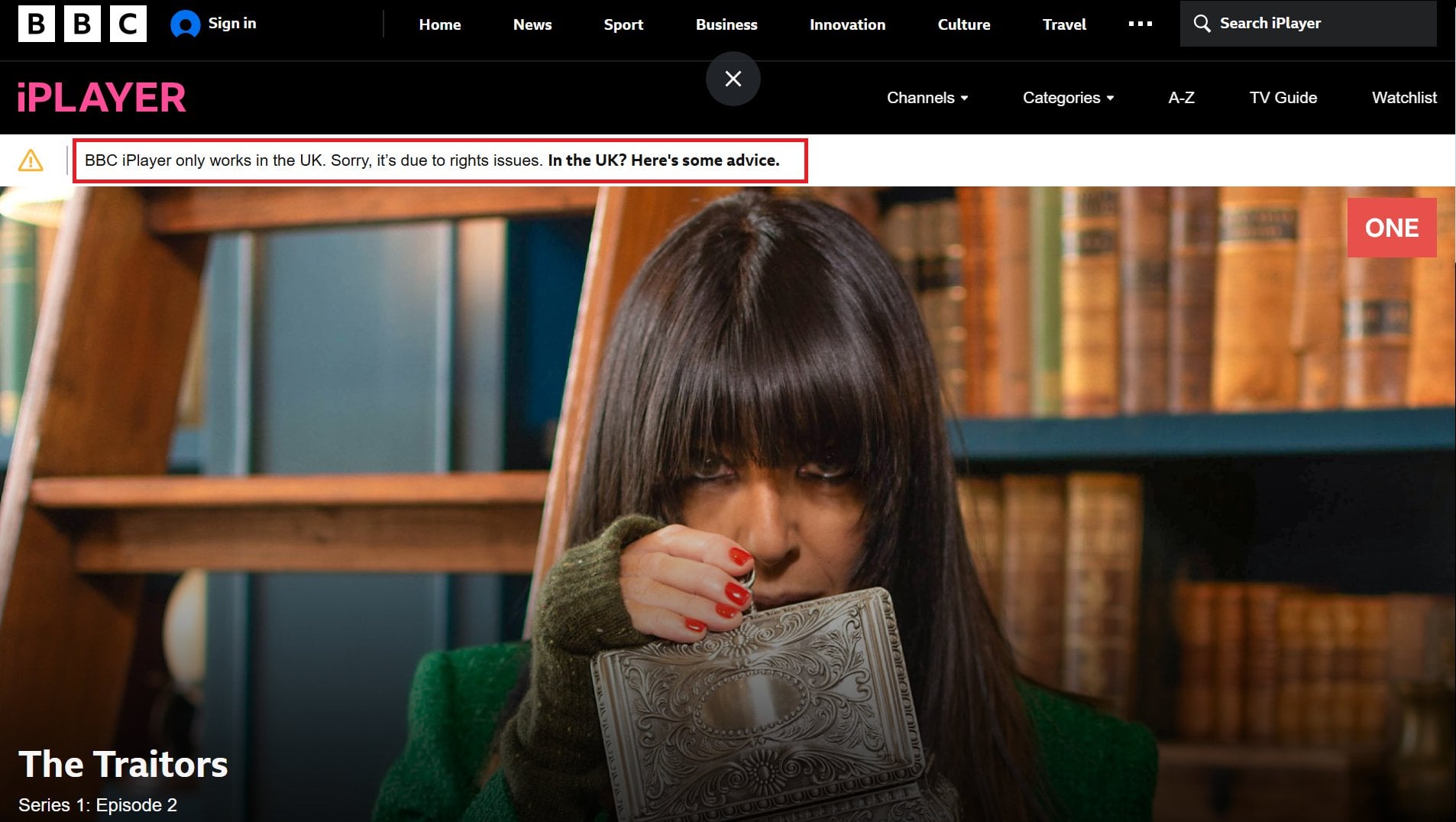The height and width of the screenshot is (822, 1456).
Task: Open more navigation options via the ellipsis icon
Action: tap(1140, 24)
